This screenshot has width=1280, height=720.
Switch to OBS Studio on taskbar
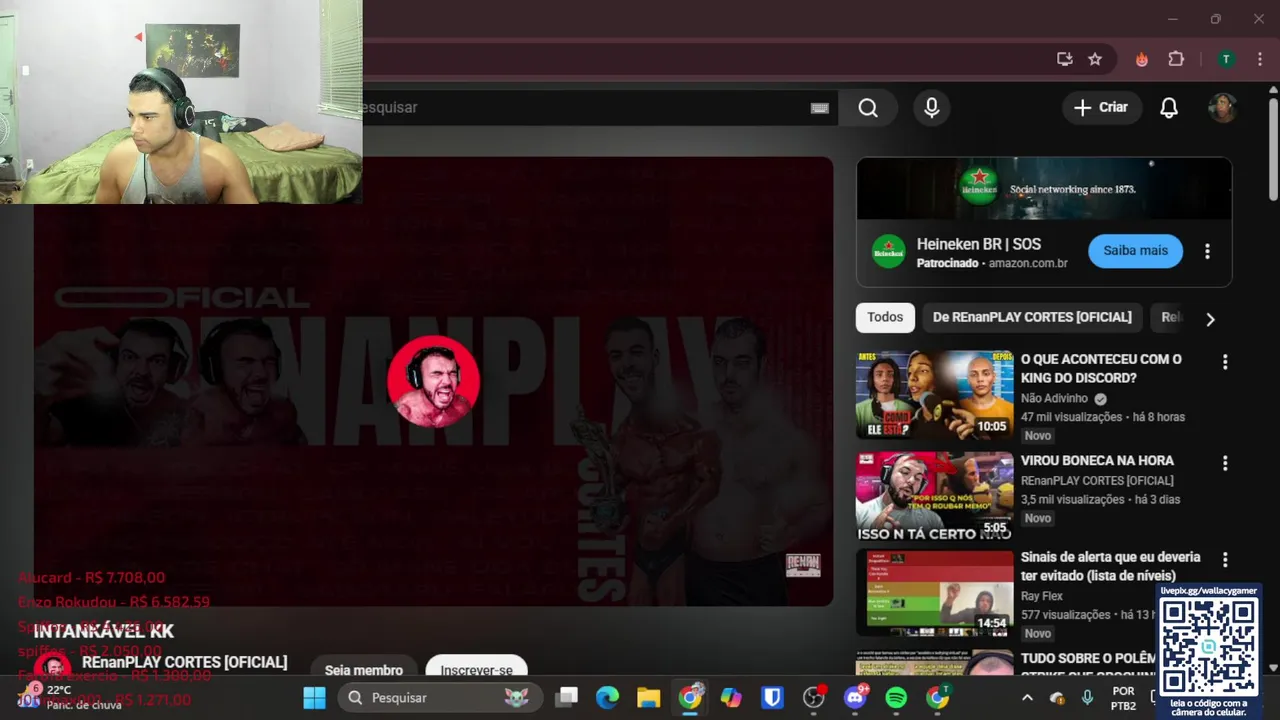814,698
